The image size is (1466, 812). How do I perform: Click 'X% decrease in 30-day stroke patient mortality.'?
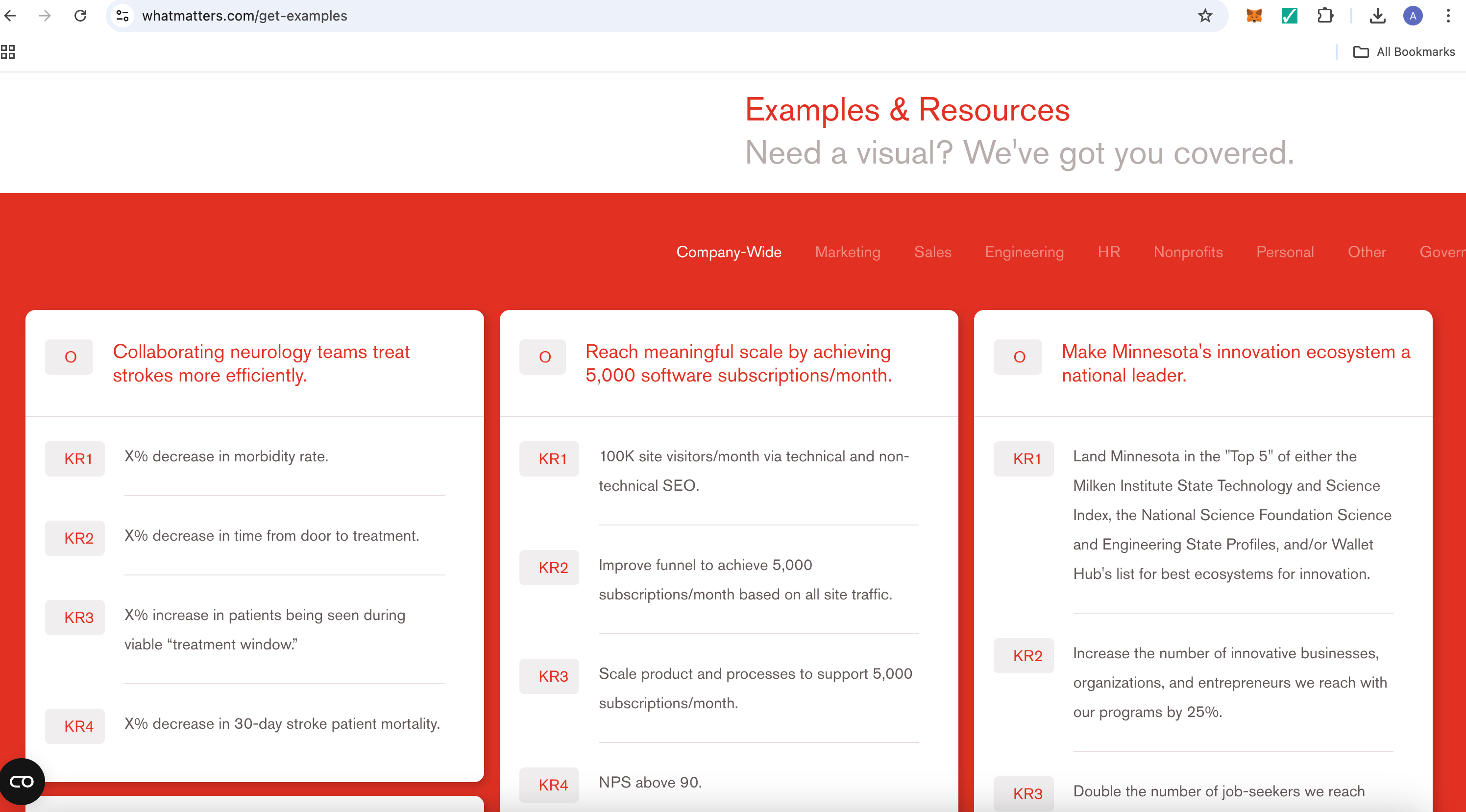click(x=282, y=724)
